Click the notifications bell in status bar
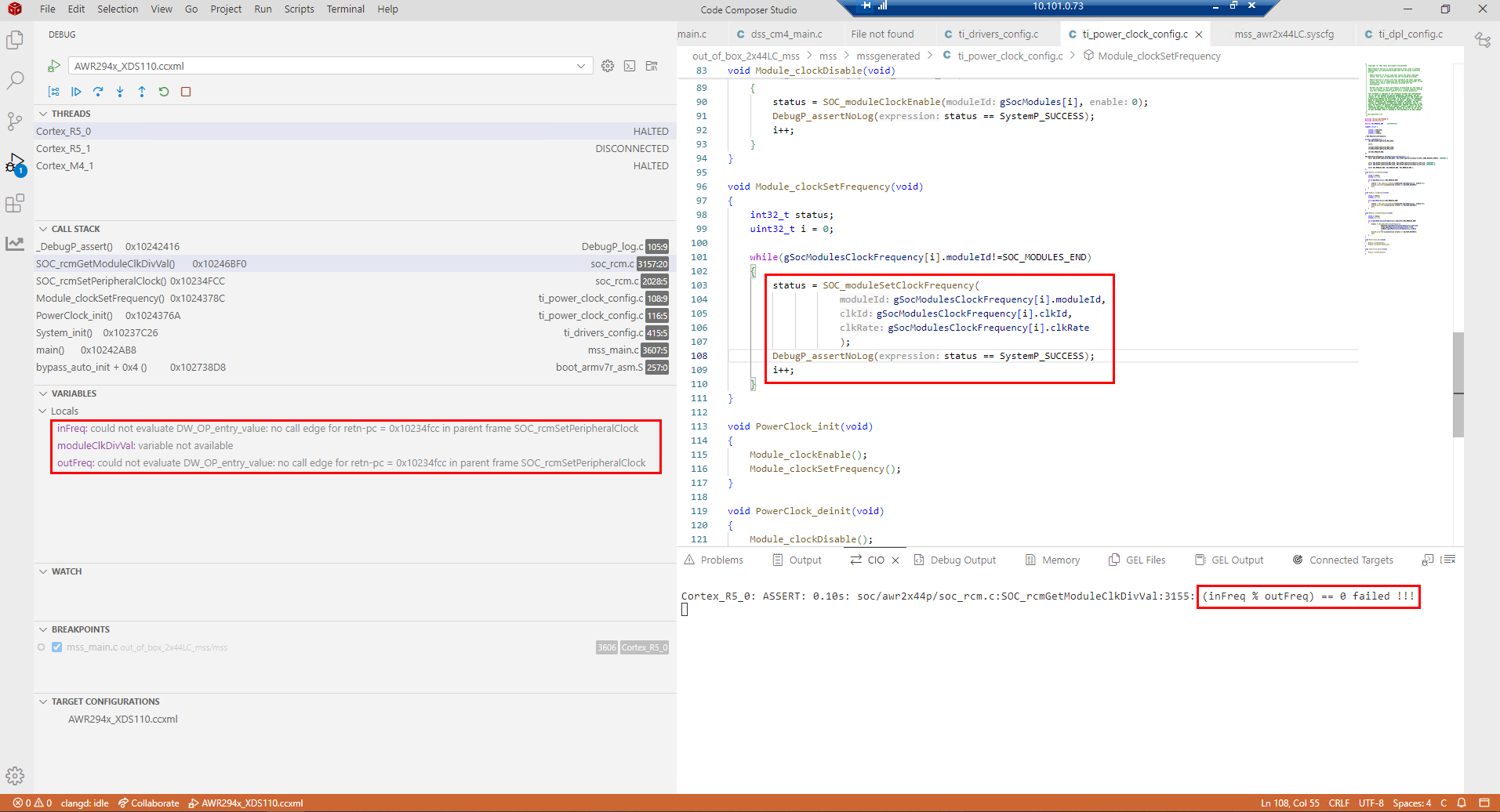This screenshot has width=1500, height=812. pyautogui.click(x=1462, y=803)
